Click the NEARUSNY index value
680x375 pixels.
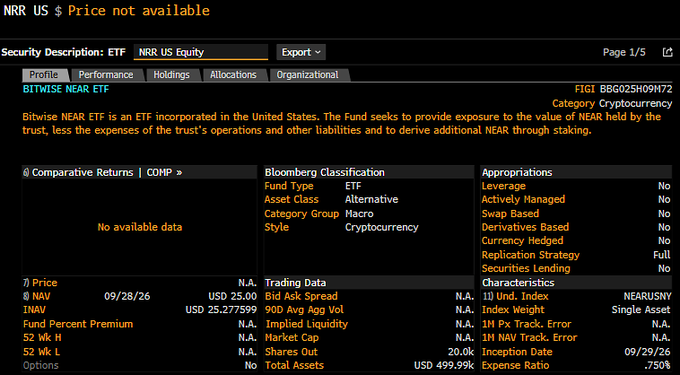[x=647, y=297]
